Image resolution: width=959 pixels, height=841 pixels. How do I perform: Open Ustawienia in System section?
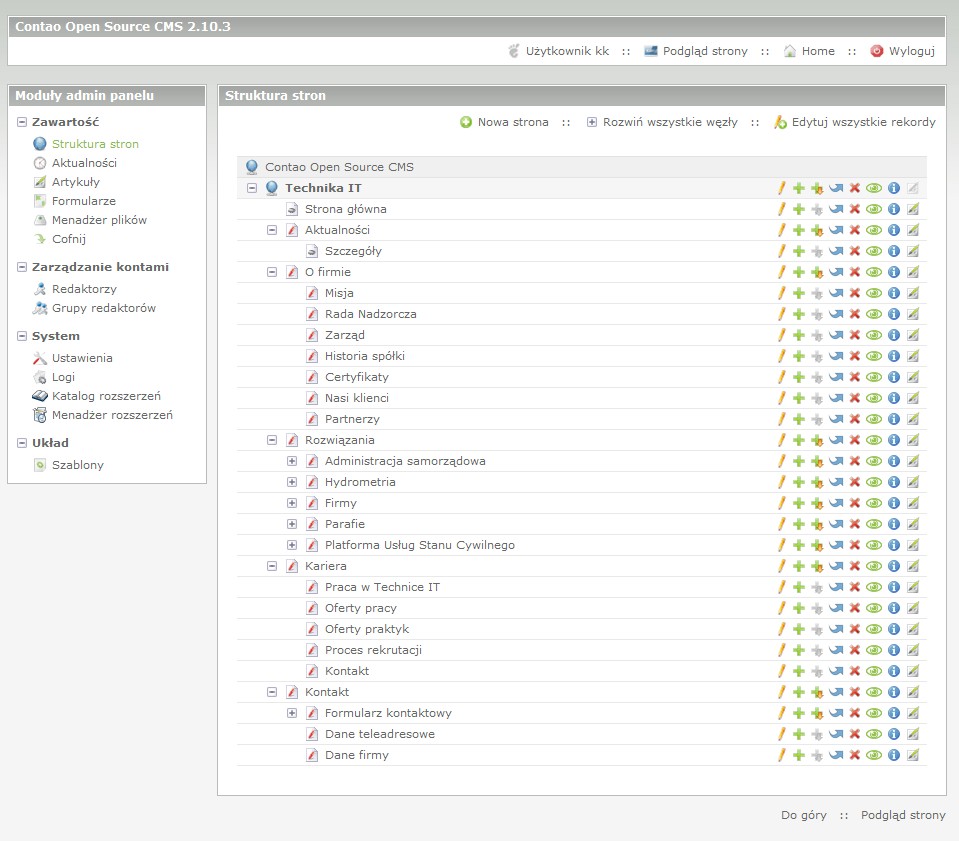[x=82, y=358]
